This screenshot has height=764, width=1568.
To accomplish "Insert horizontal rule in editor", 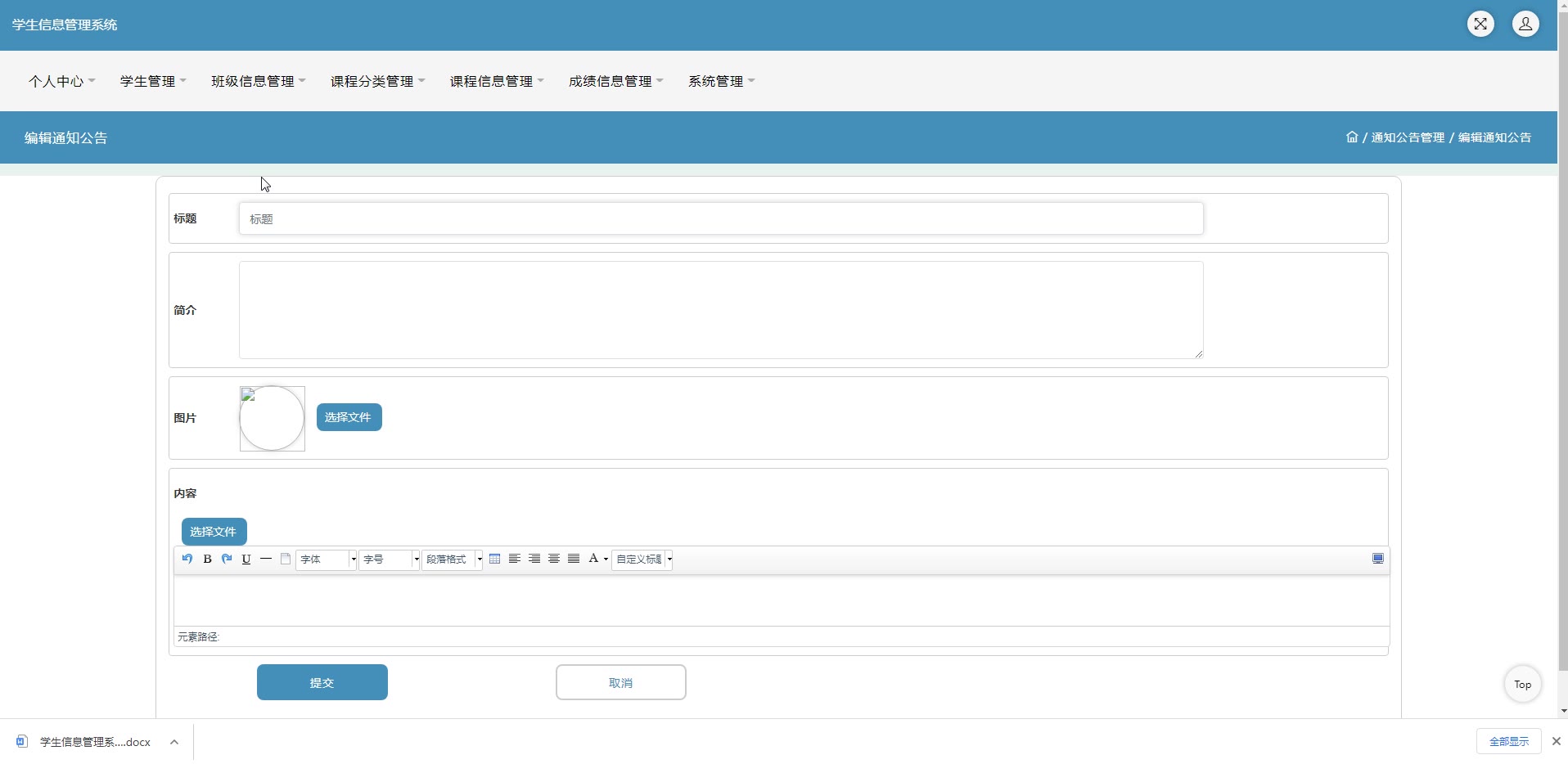I will point(266,559).
